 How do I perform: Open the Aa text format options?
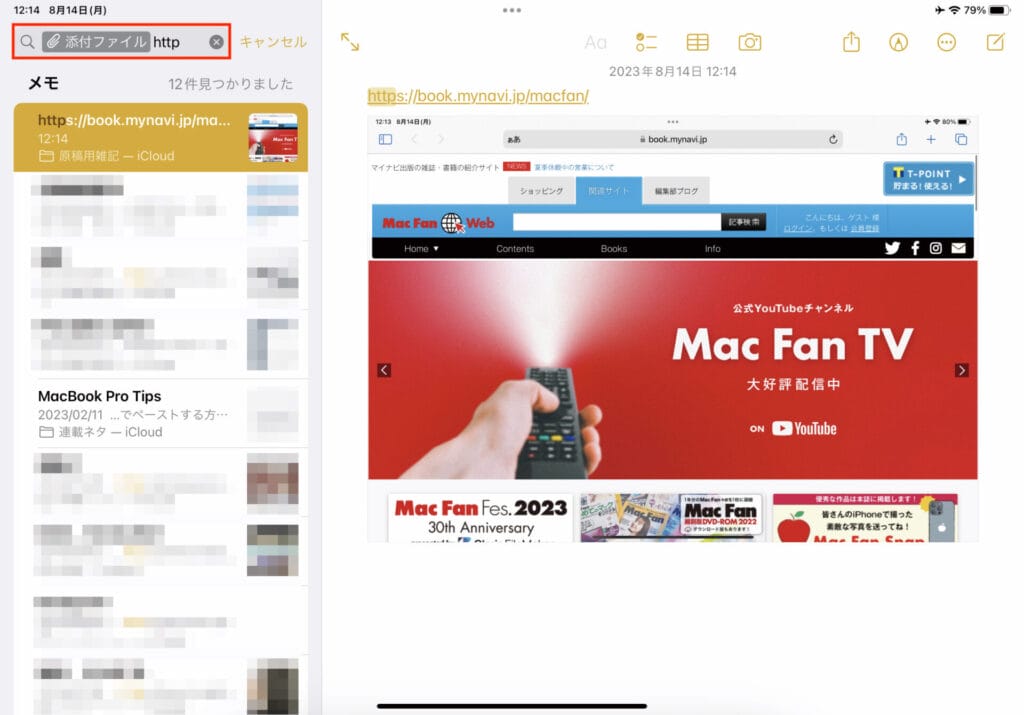click(595, 42)
